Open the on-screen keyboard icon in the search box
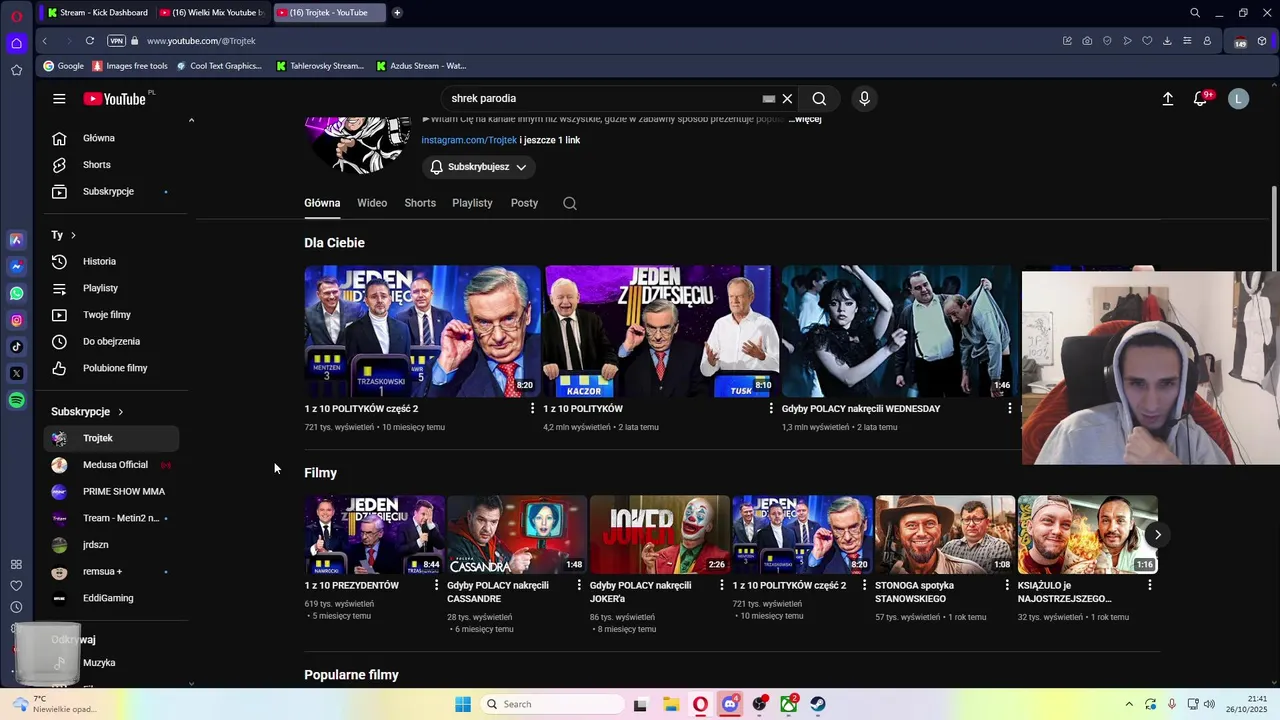 [768, 98]
